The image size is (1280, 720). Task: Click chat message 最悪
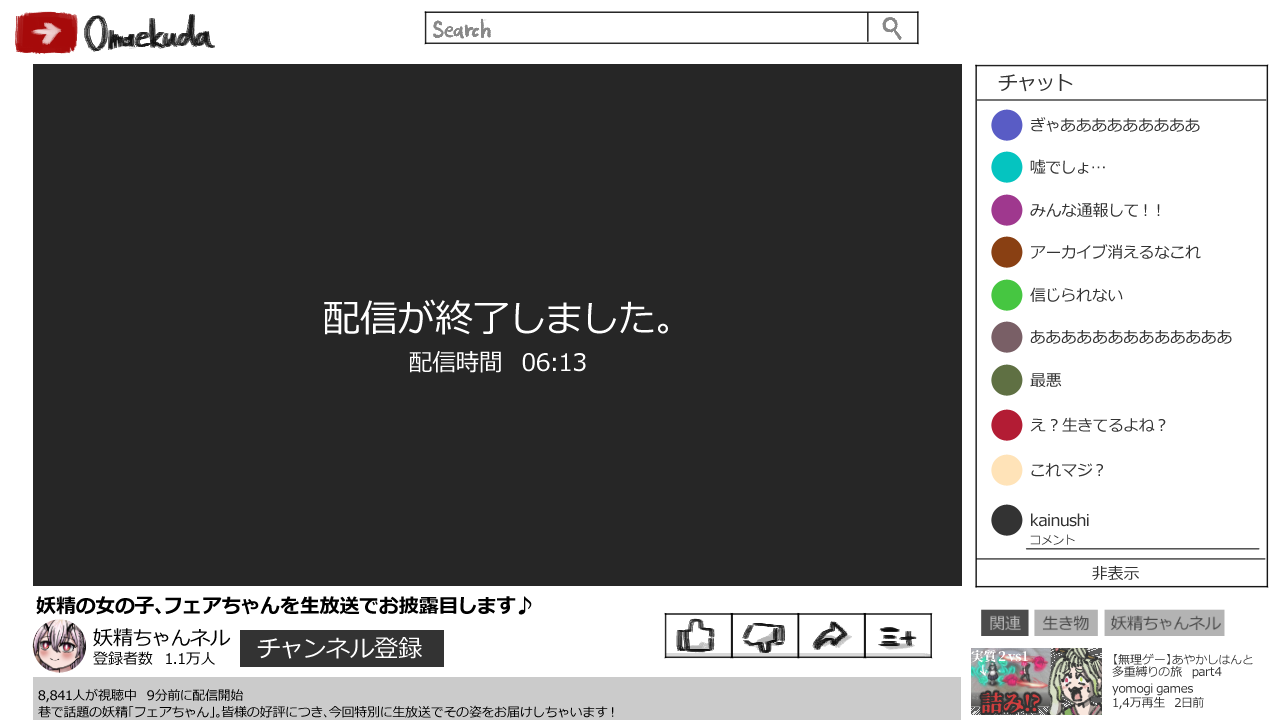[x=1046, y=380]
